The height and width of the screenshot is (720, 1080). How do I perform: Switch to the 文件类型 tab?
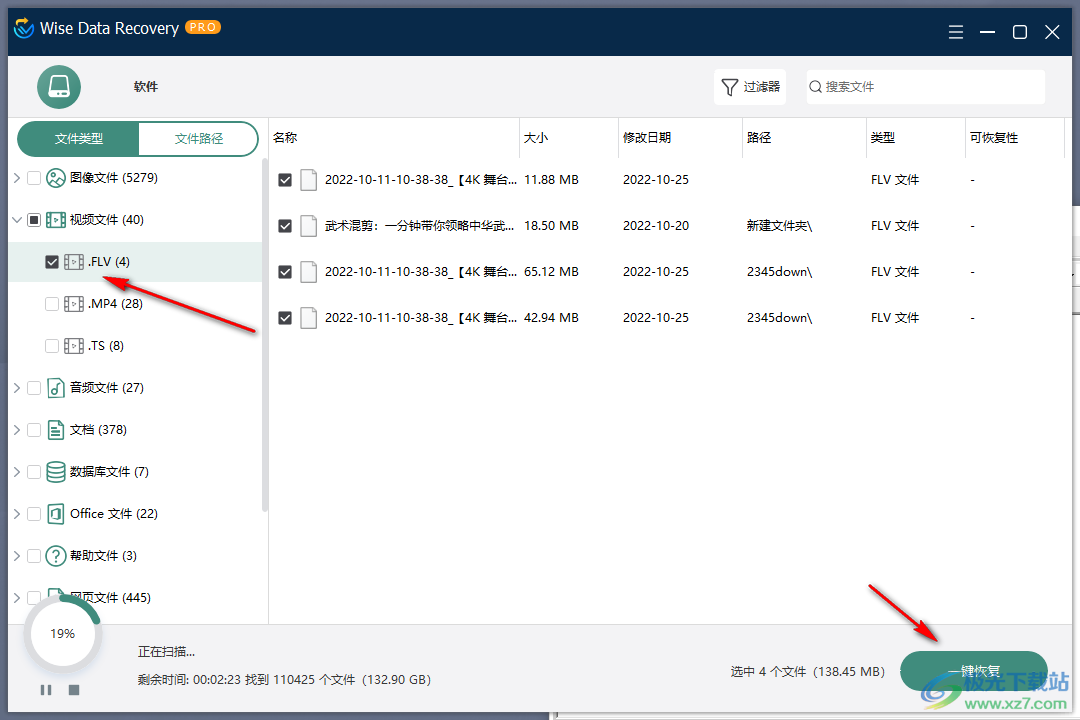(79, 139)
